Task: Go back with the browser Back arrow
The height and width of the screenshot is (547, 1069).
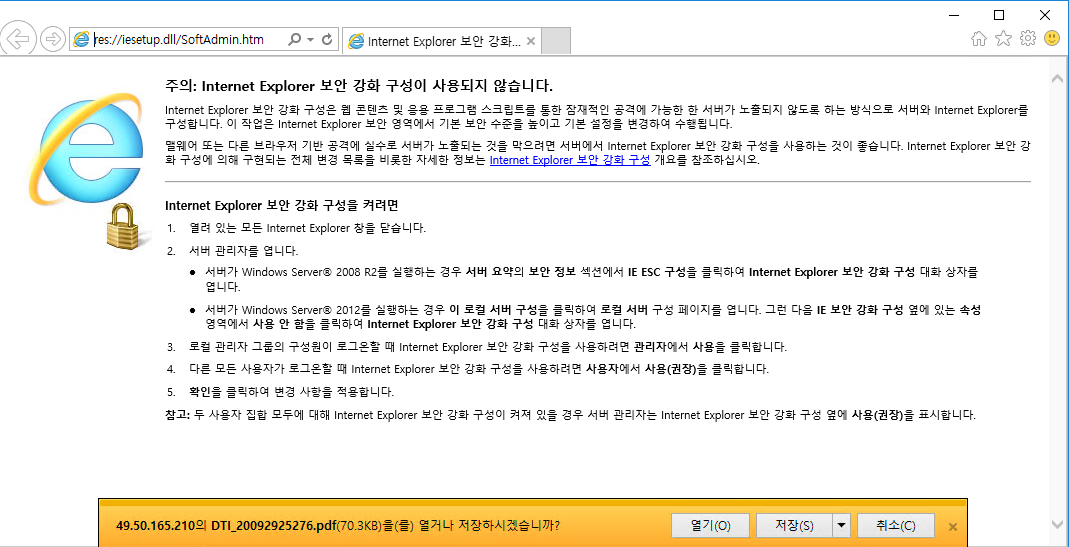Action: tap(18, 39)
